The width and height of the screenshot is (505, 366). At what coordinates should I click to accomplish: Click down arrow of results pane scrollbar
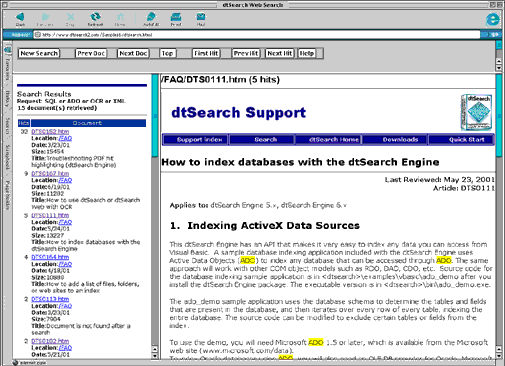155,355
